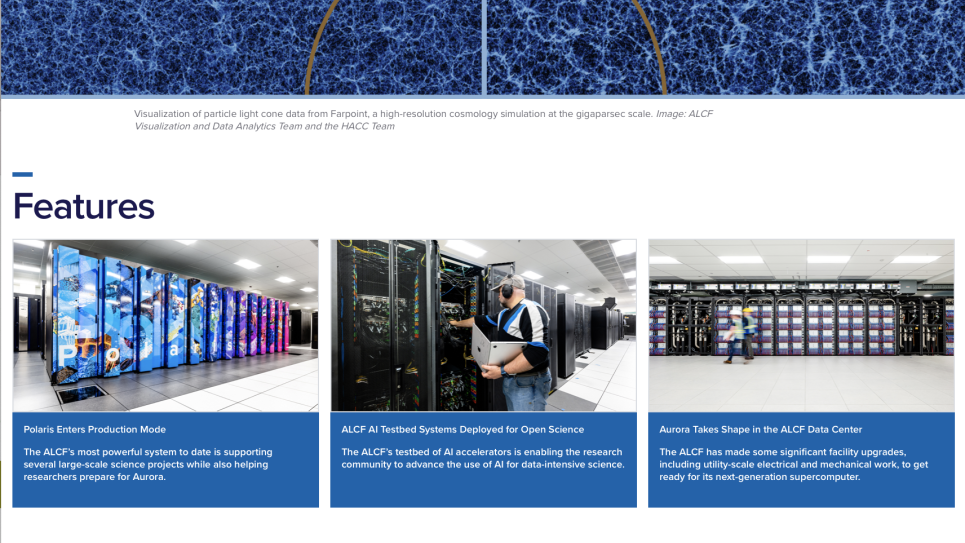Viewport: 965px width, 543px height.
Task: Click the laptop held by the technician
Action: tap(497, 351)
